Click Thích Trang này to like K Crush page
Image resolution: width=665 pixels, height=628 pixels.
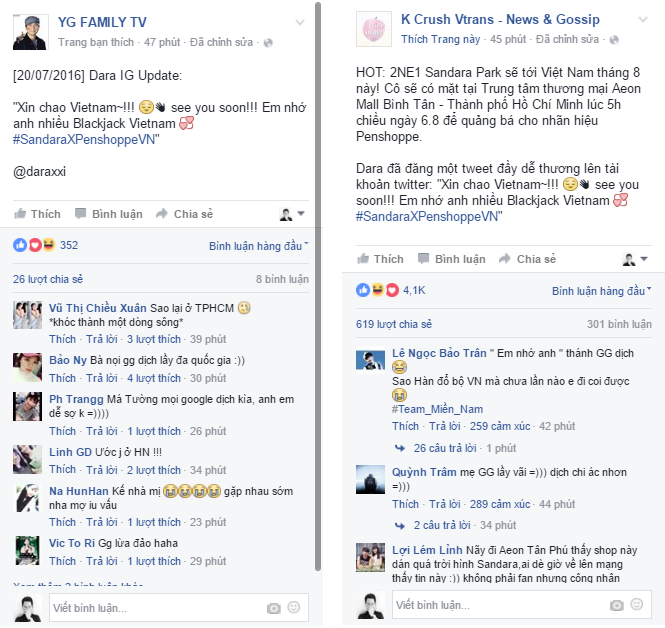440,39
